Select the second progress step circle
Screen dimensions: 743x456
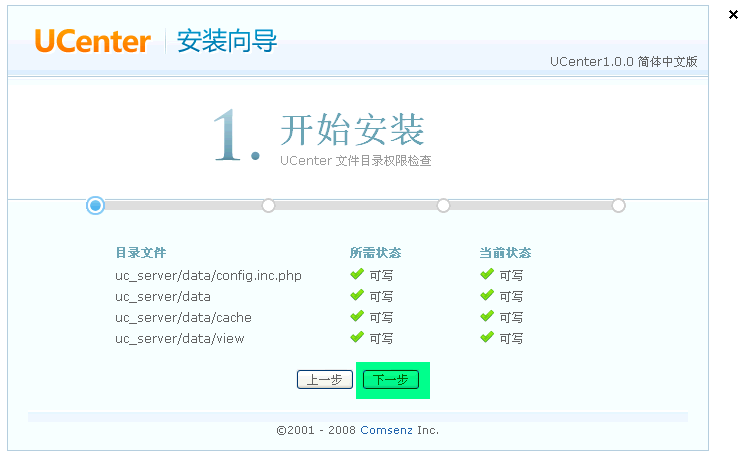[x=268, y=206]
